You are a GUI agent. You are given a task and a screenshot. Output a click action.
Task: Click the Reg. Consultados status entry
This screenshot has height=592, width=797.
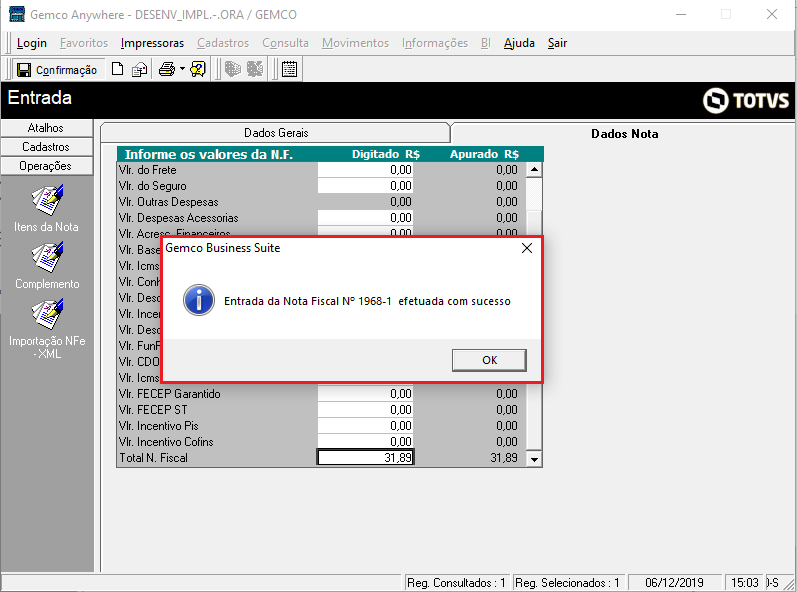(456, 583)
